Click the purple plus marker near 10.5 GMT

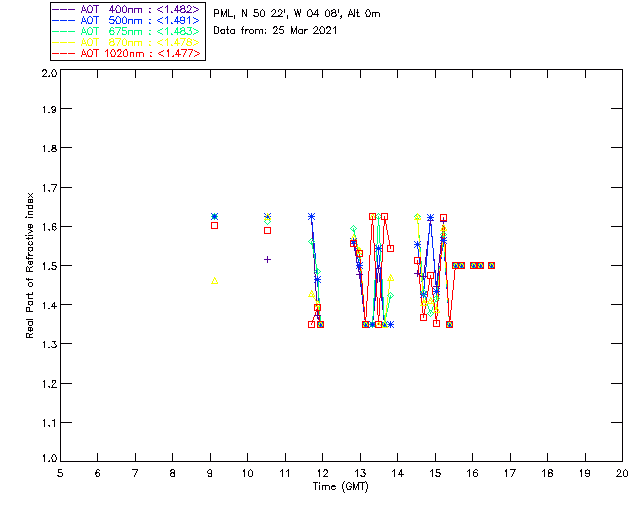[x=267, y=259]
